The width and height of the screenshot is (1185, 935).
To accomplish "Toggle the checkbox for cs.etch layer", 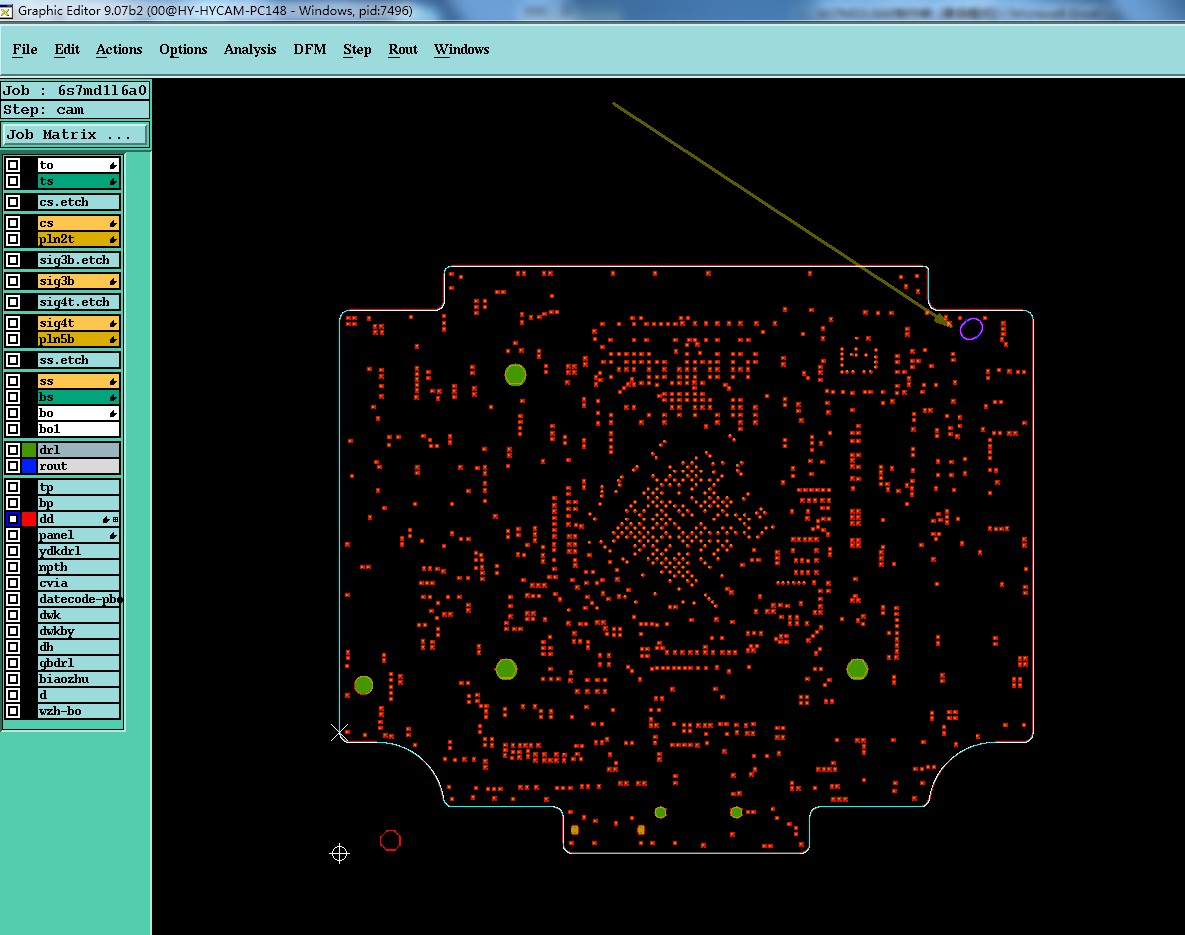I will click(x=13, y=202).
